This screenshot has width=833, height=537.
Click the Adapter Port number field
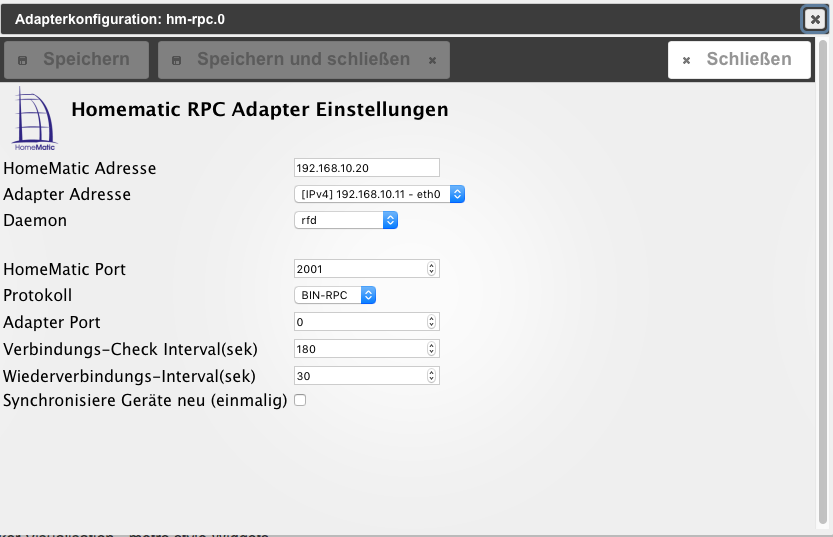point(360,322)
